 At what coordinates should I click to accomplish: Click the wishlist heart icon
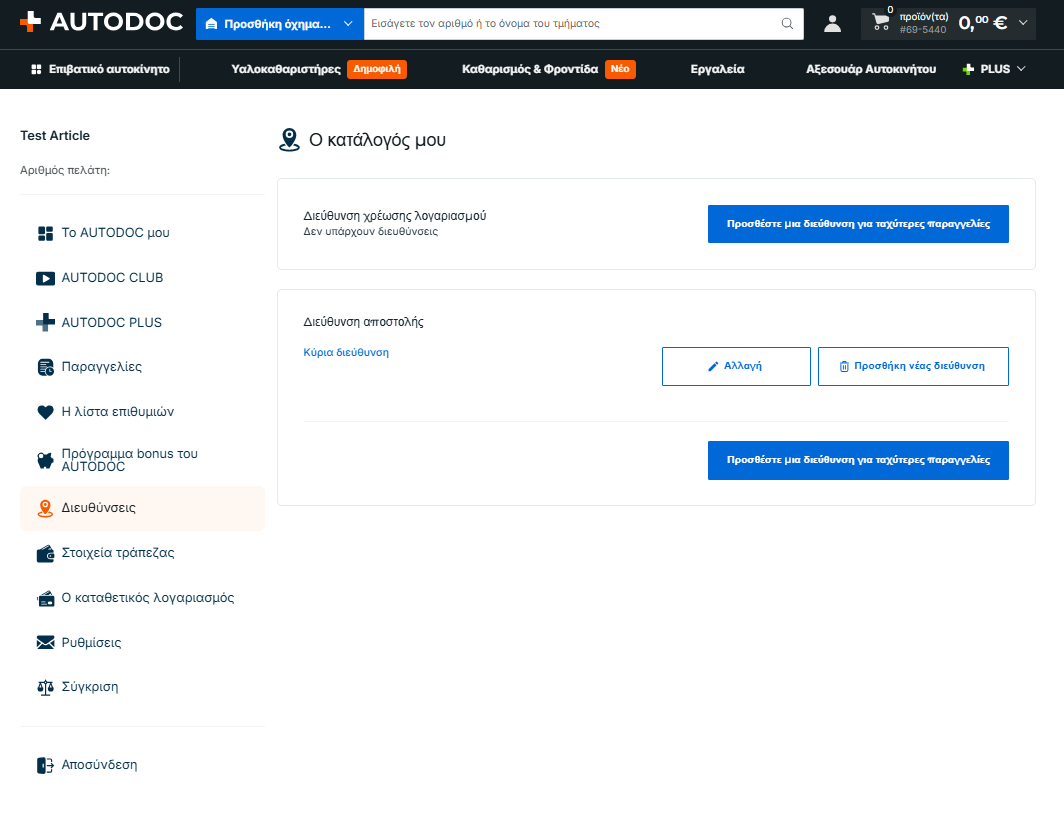[45, 412]
